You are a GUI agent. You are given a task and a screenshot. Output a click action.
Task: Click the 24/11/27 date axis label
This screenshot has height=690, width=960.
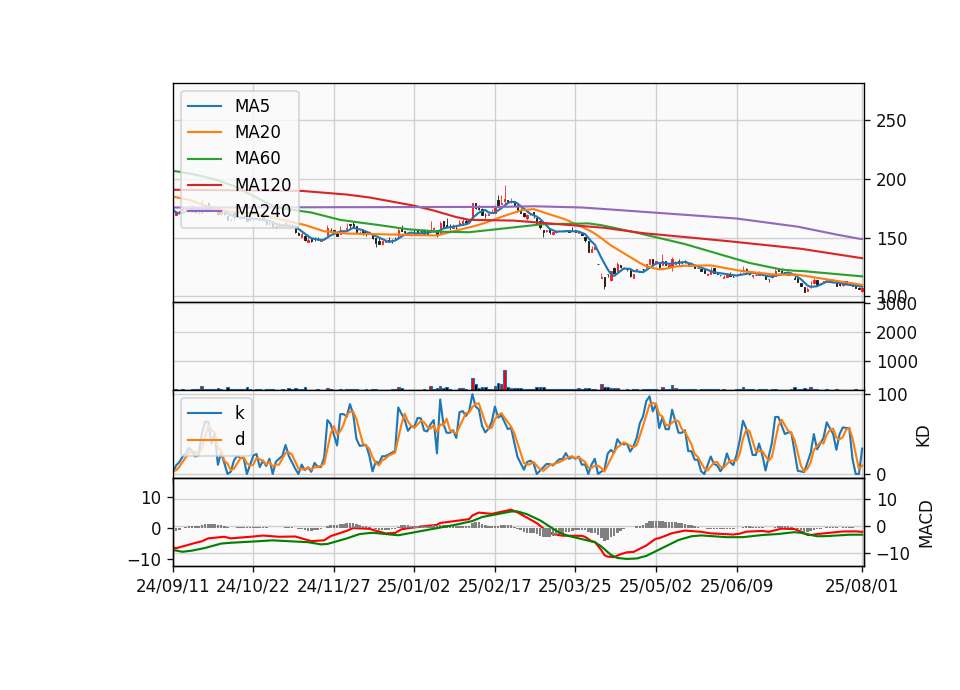pyautogui.click(x=334, y=587)
